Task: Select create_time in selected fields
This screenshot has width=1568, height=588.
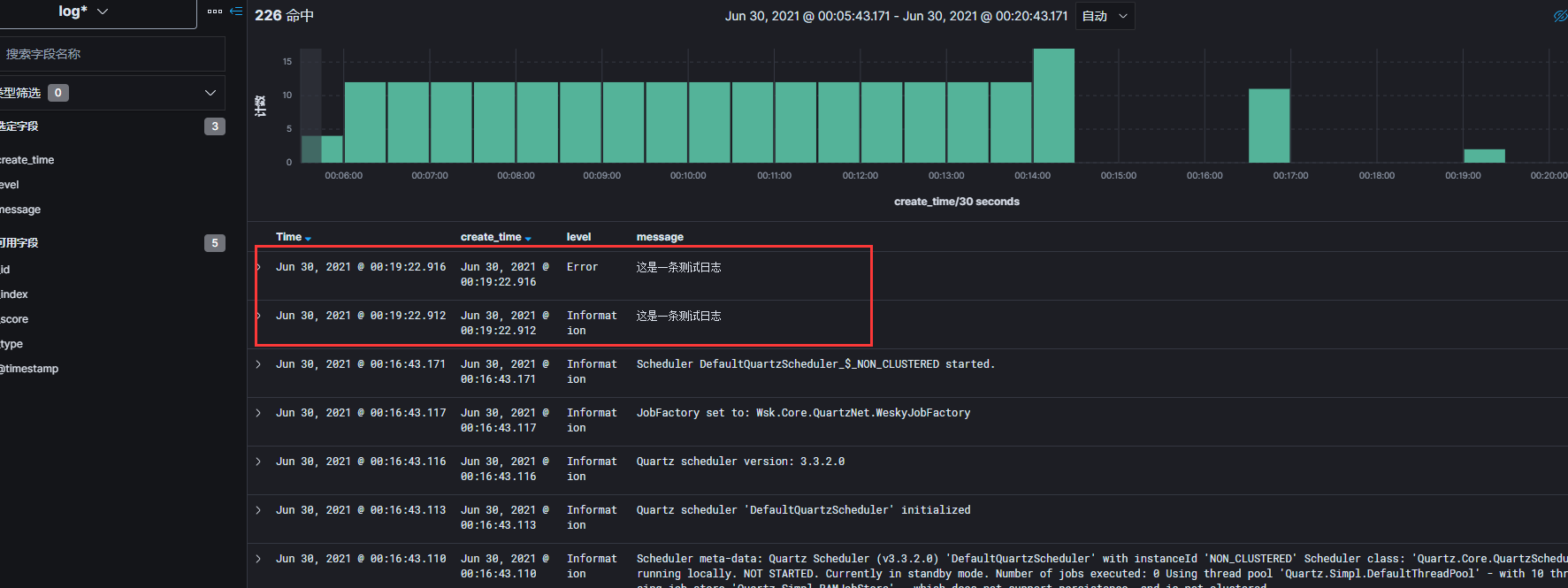Action: tap(27, 160)
